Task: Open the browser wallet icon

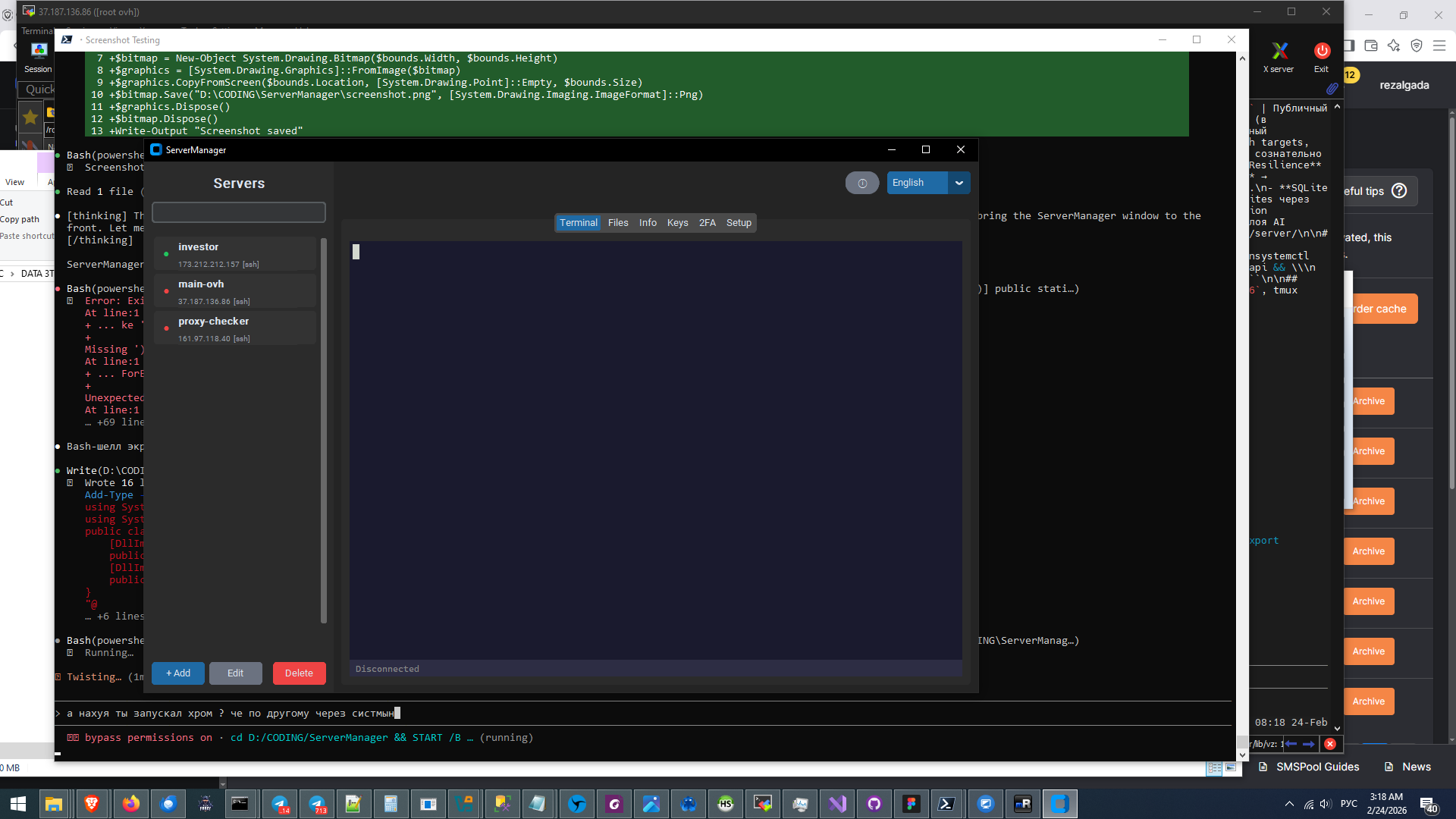Action: [1371, 45]
